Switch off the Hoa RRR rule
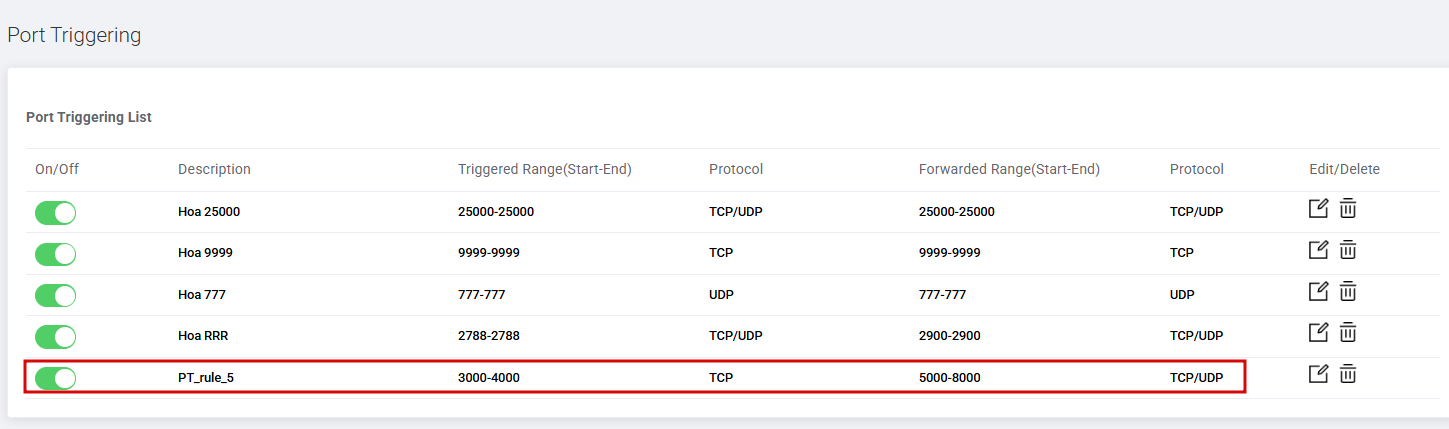This screenshot has height=429, width=1449. 55,337
